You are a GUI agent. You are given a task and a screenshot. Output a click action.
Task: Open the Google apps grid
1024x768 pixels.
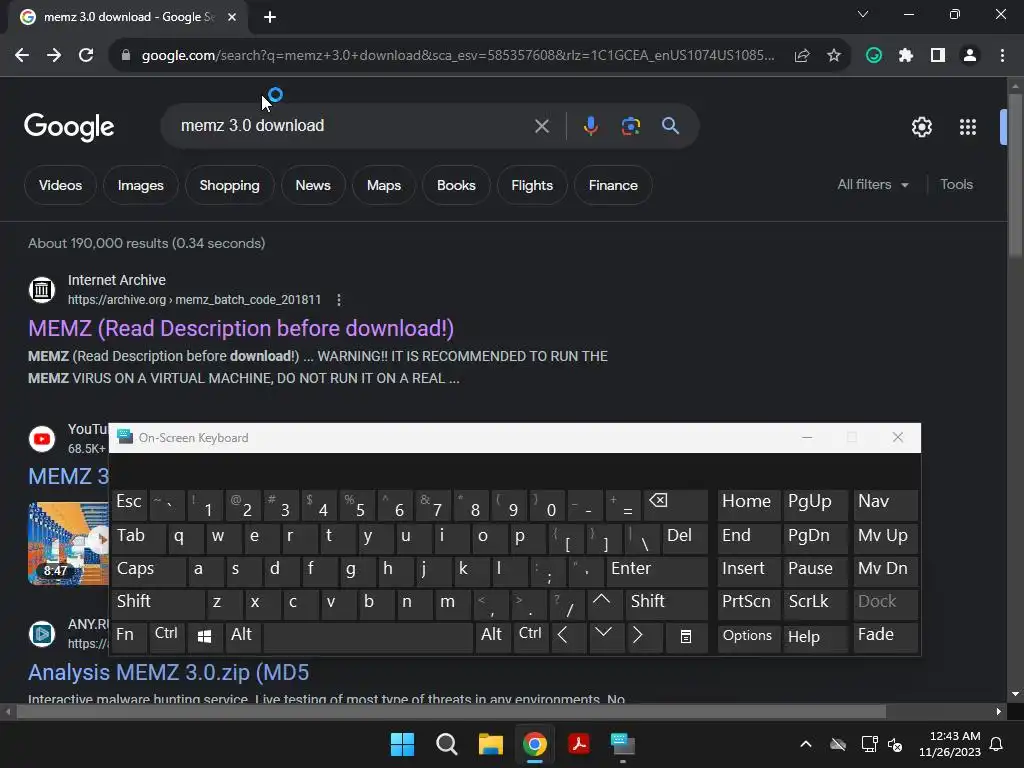[968, 127]
